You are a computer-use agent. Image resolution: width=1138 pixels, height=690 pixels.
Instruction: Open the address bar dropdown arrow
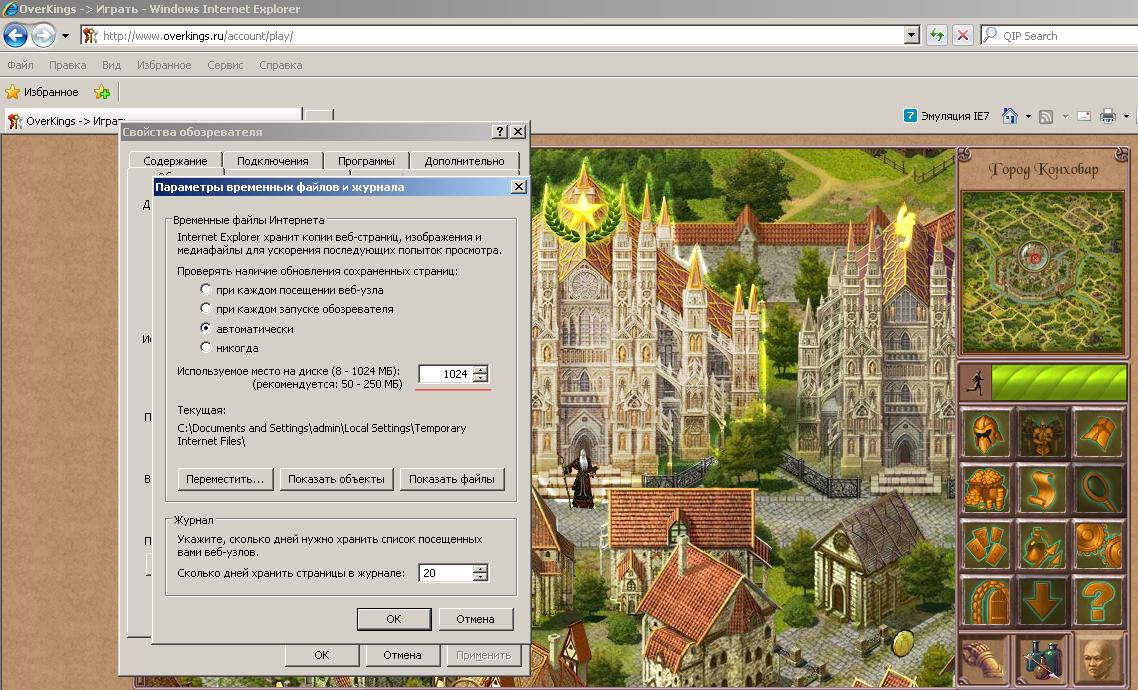tap(912, 35)
